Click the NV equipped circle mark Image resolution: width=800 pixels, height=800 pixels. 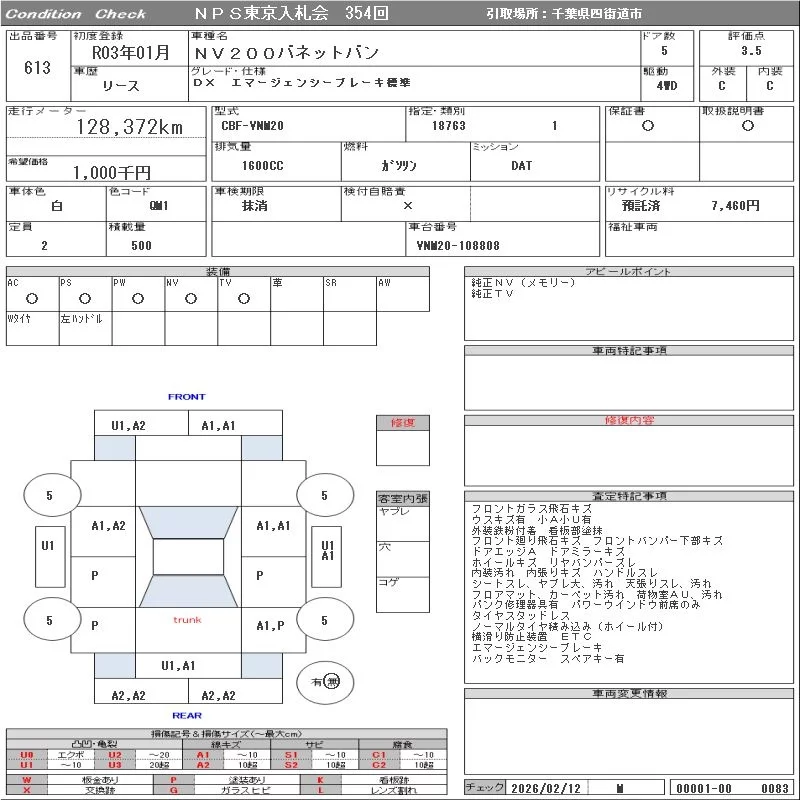coord(191,298)
